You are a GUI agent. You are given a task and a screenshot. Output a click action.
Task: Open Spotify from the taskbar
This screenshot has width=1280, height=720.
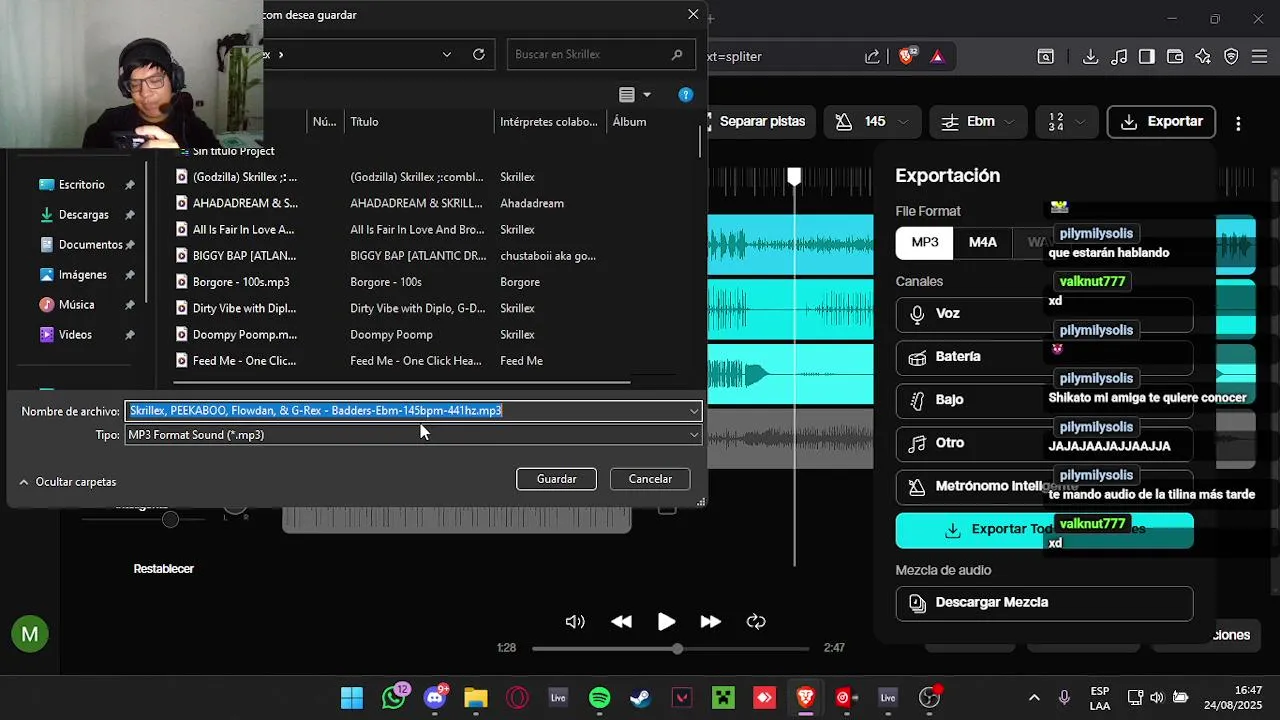(599, 698)
